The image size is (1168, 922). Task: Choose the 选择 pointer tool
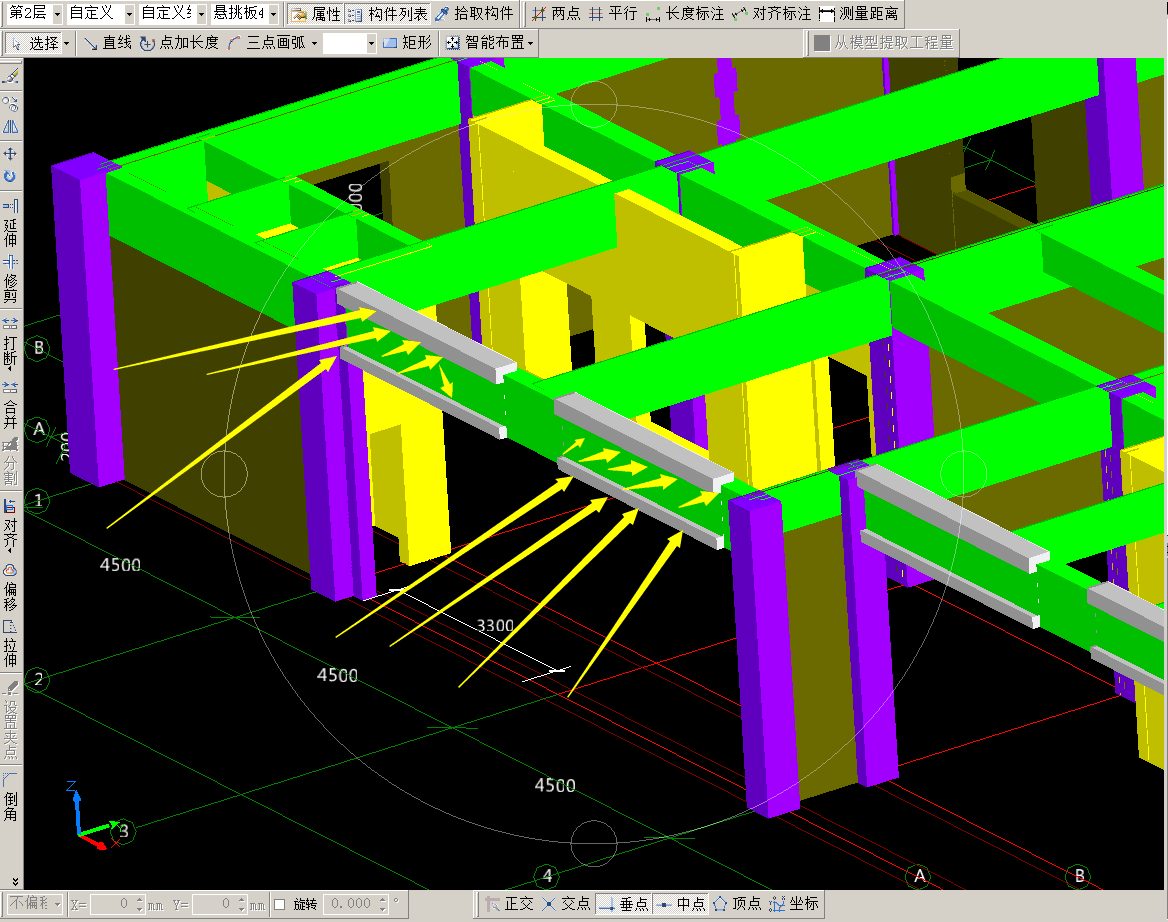point(34,43)
